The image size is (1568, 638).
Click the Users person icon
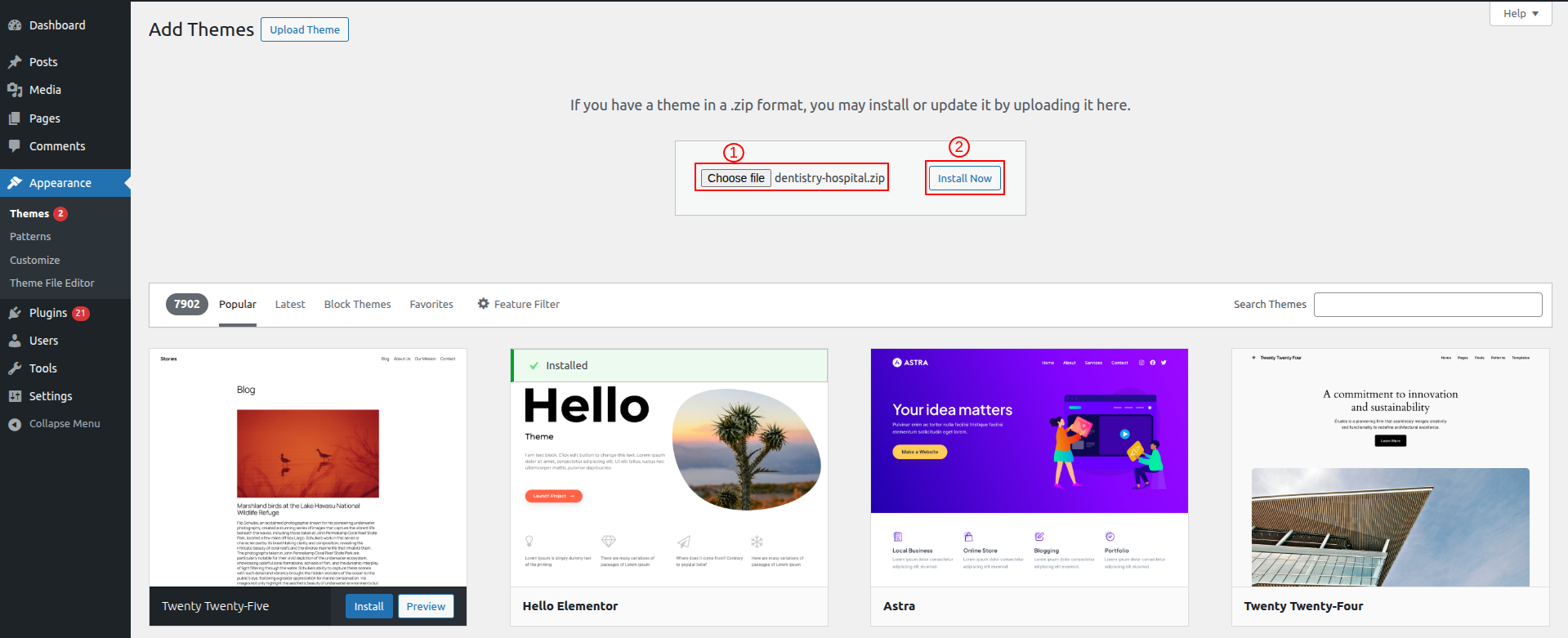coord(15,341)
